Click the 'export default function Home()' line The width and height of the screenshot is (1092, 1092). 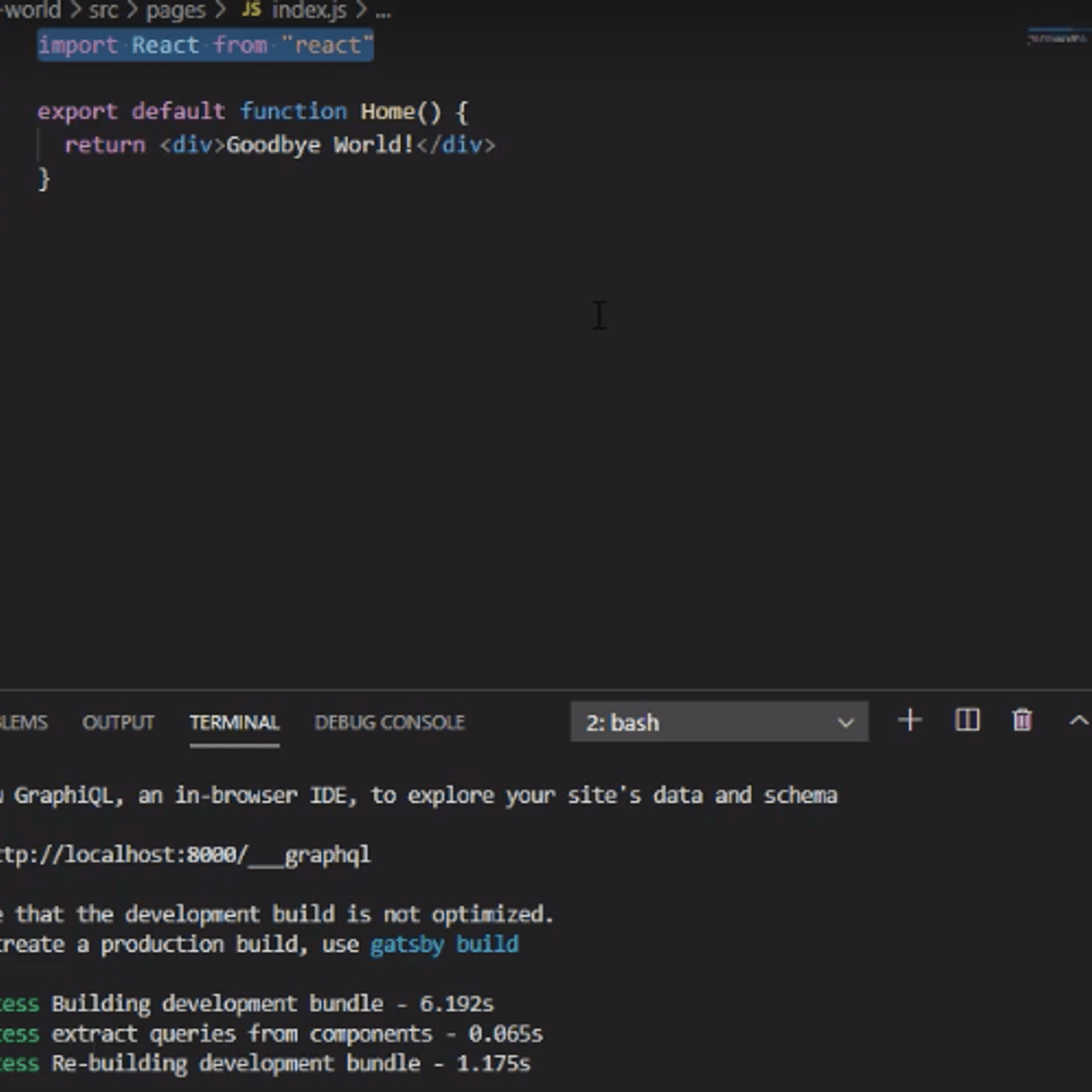click(252, 112)
